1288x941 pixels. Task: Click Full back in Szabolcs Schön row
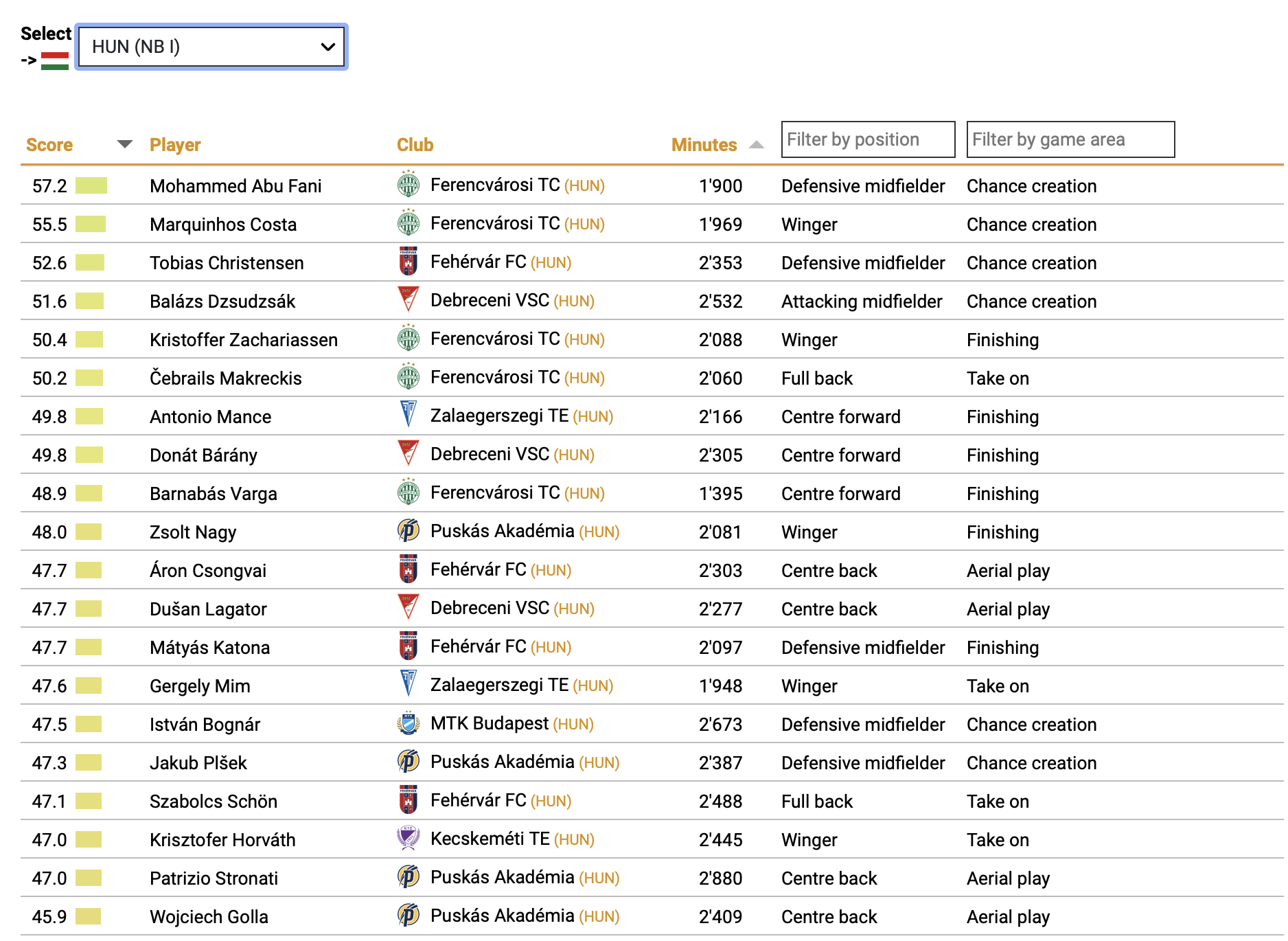point(817,802)
